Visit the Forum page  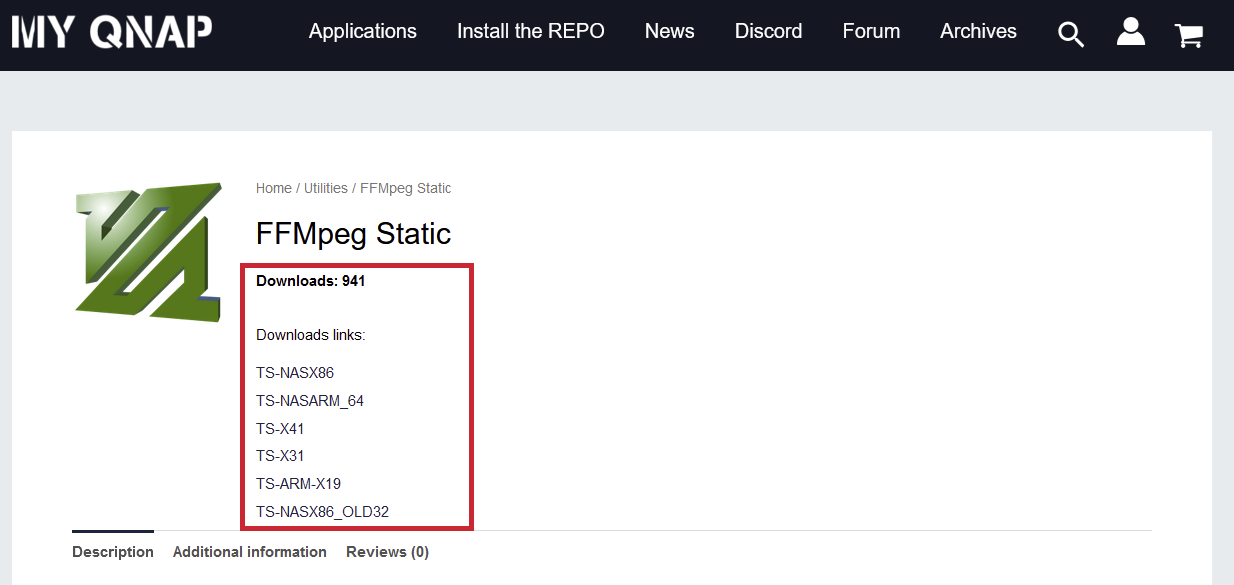[871, 31]
